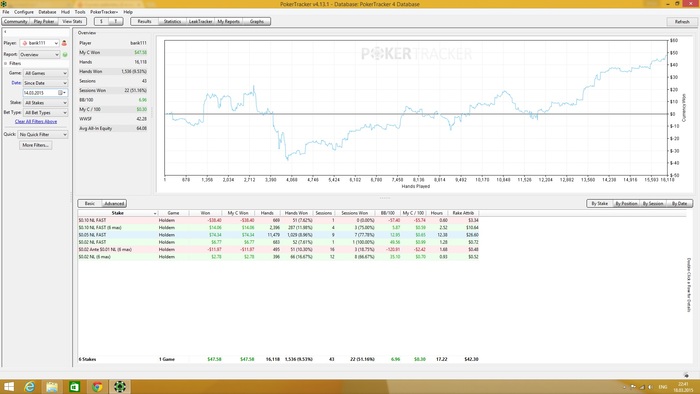Expand the Bet Type dropdown

[46, 112]
